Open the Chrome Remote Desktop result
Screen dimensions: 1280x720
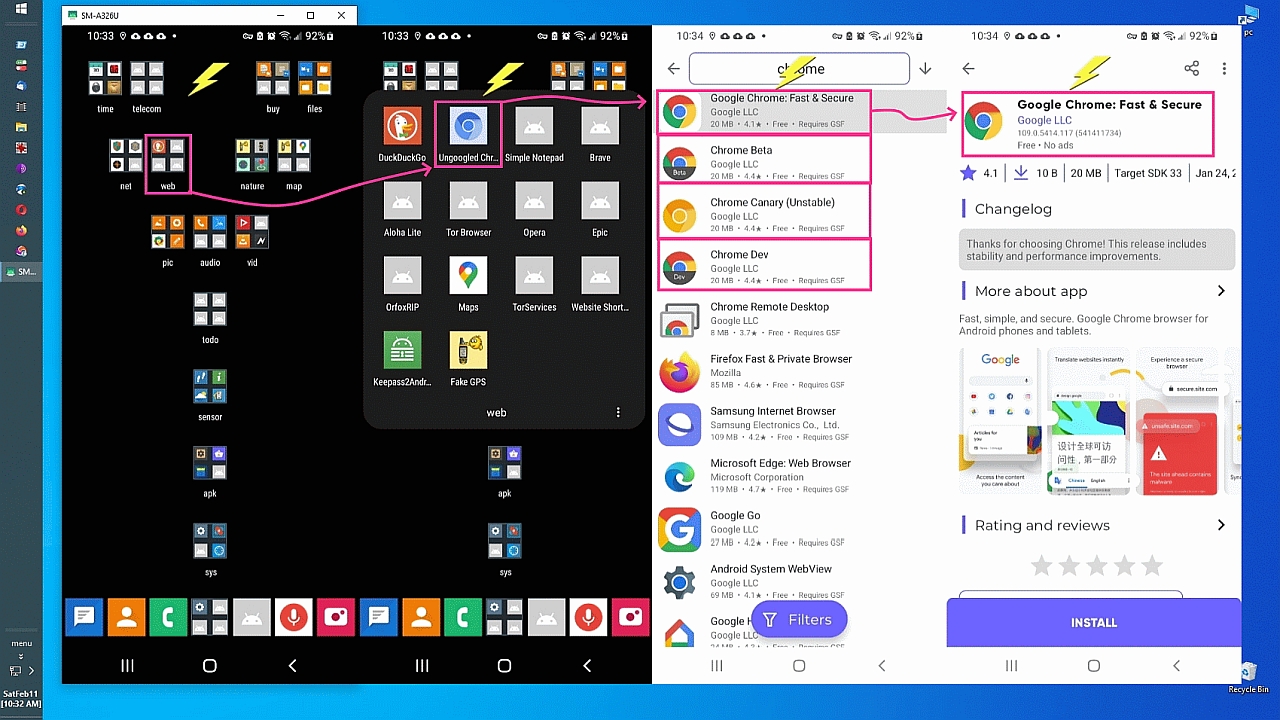(800, 320)
